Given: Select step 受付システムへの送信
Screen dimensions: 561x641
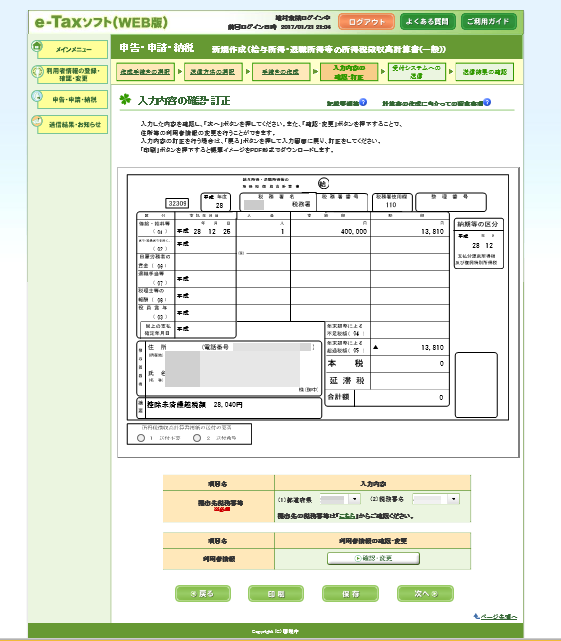Looking at the screenshot, I should click(x=416, y=72).
